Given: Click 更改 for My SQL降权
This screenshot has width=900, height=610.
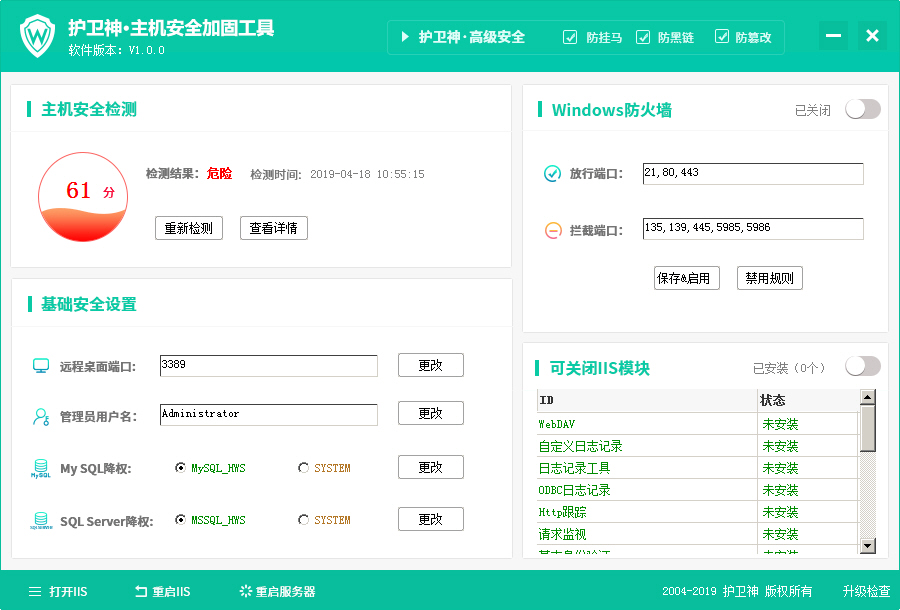Looking at the screenshot, I should pos(430,467).
